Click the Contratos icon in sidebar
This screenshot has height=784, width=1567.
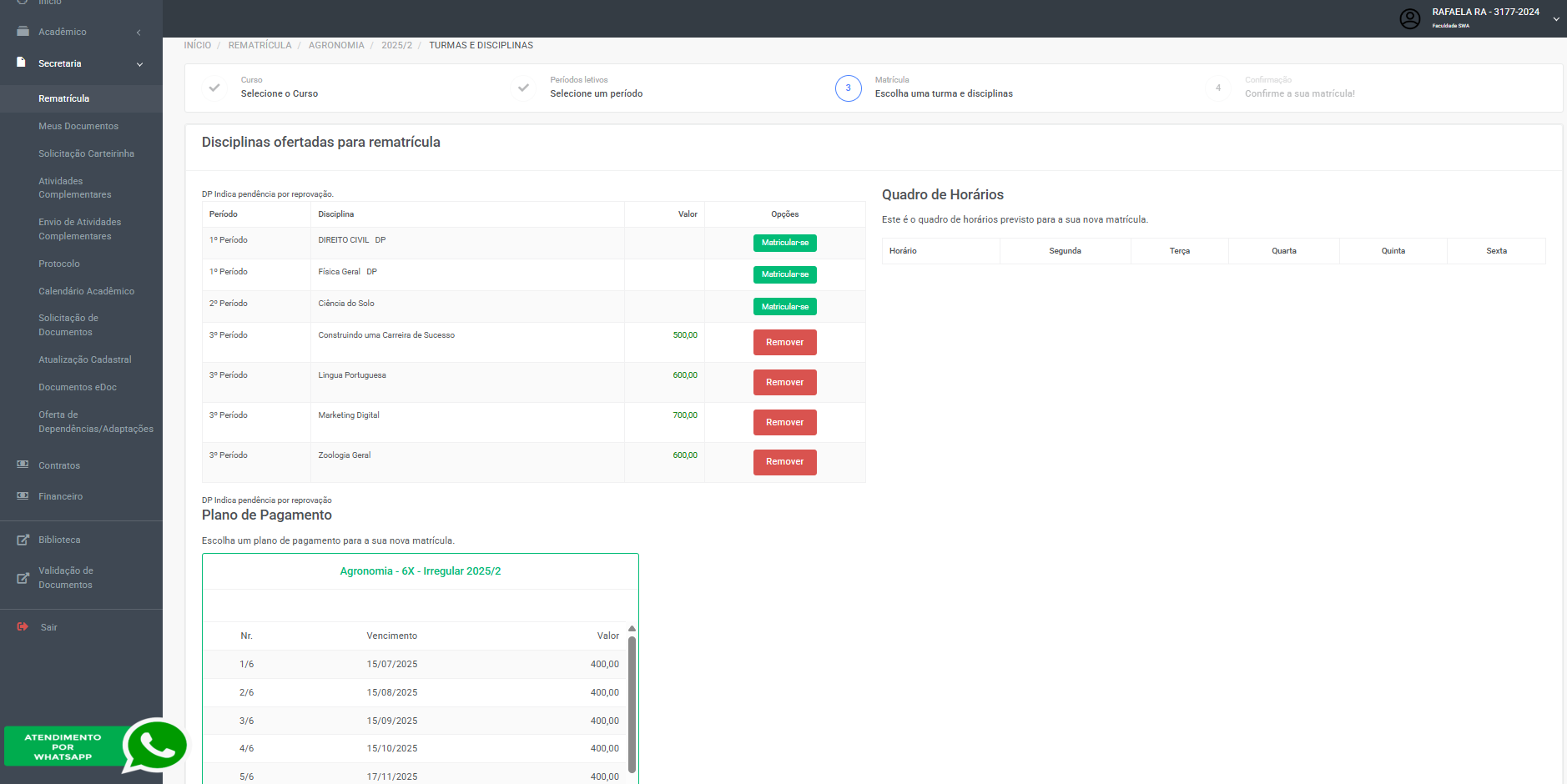23,465
